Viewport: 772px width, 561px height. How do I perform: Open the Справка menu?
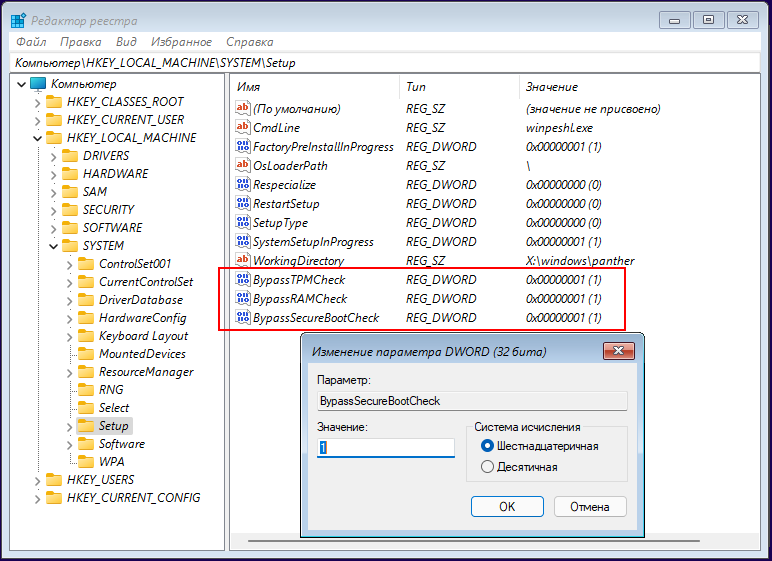pos(250,42)
